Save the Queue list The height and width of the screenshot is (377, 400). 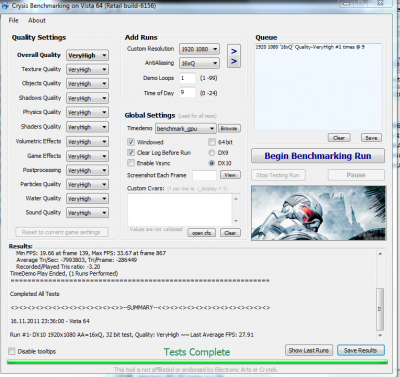point(371,138)
